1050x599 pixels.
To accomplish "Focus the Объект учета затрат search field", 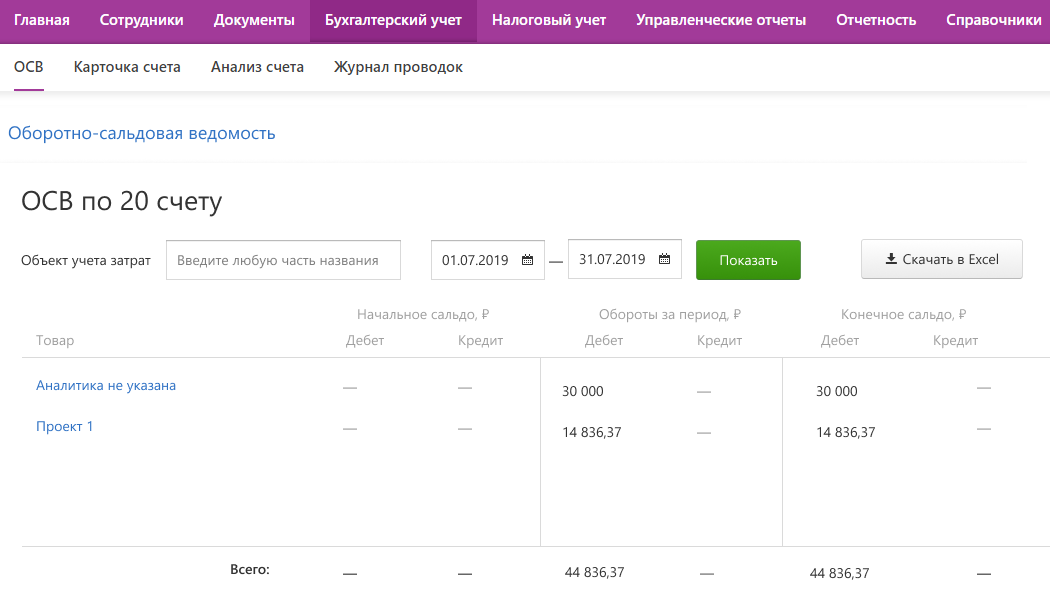I will pos(283,260).
